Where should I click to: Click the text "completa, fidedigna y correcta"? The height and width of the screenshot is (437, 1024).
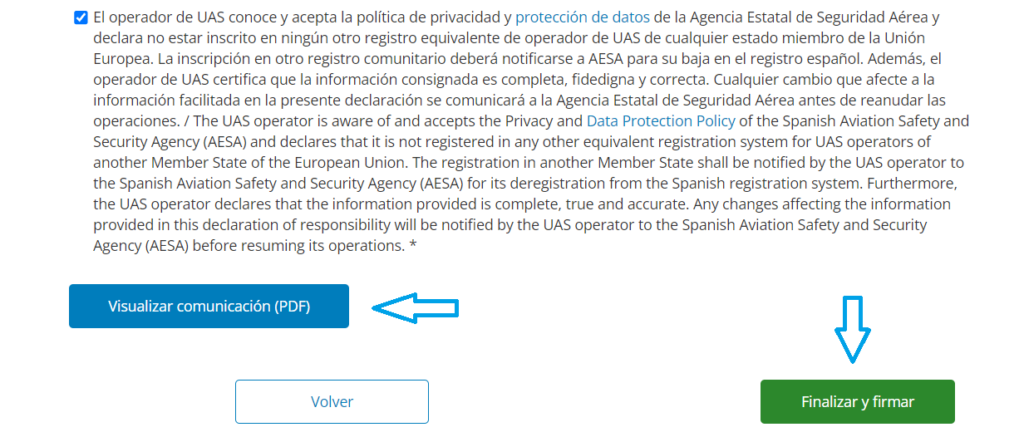point(562,80)
